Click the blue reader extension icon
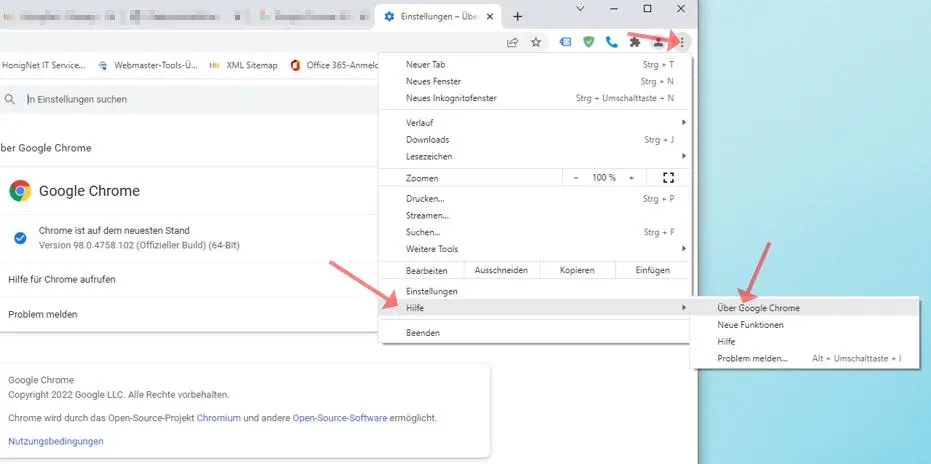931x464 pixels. tap(565, 42)
